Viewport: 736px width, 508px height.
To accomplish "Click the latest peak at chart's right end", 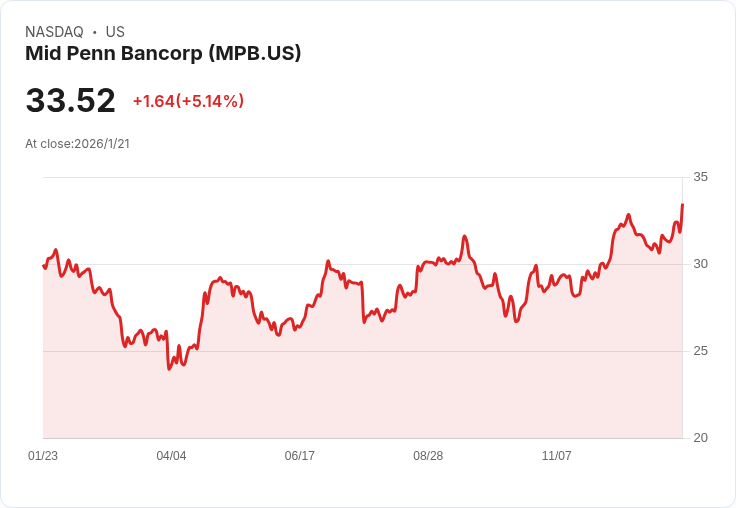I will (x=682, y=205).
